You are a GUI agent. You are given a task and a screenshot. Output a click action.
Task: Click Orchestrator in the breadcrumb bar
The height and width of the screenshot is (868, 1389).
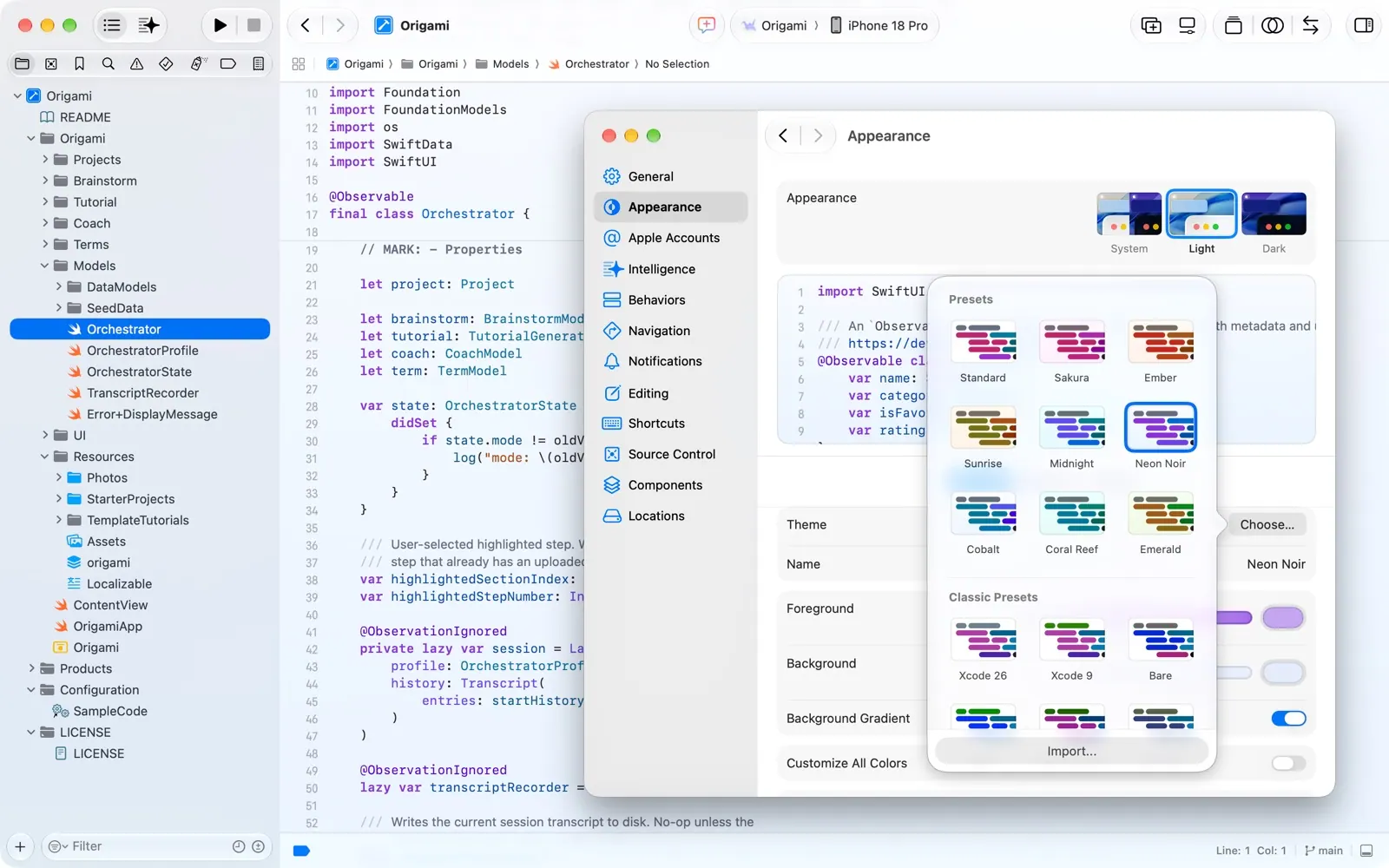tap(589, 63)
